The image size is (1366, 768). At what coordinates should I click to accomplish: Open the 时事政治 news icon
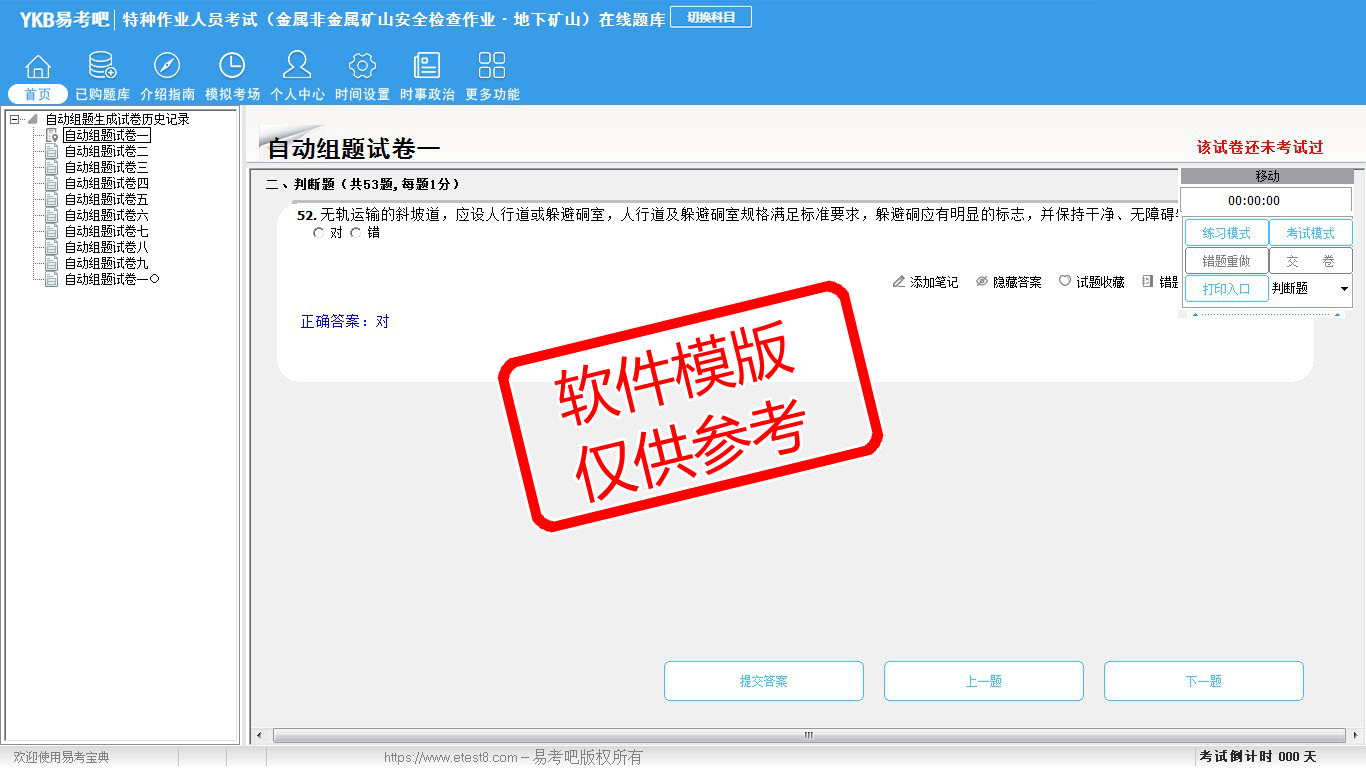427,68
